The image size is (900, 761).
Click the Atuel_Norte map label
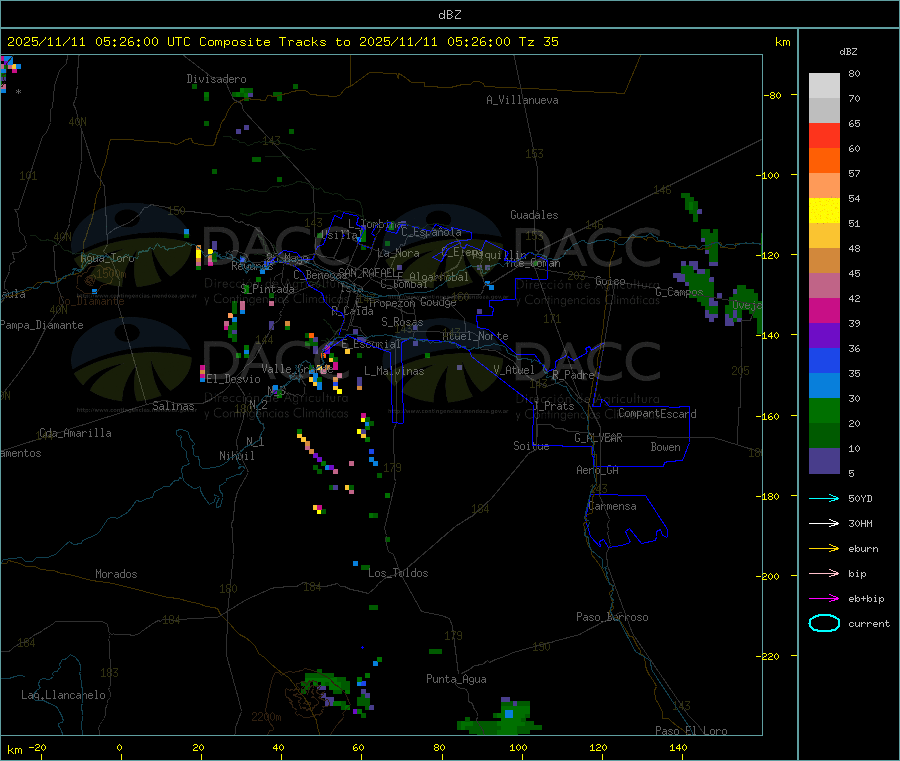475,336
